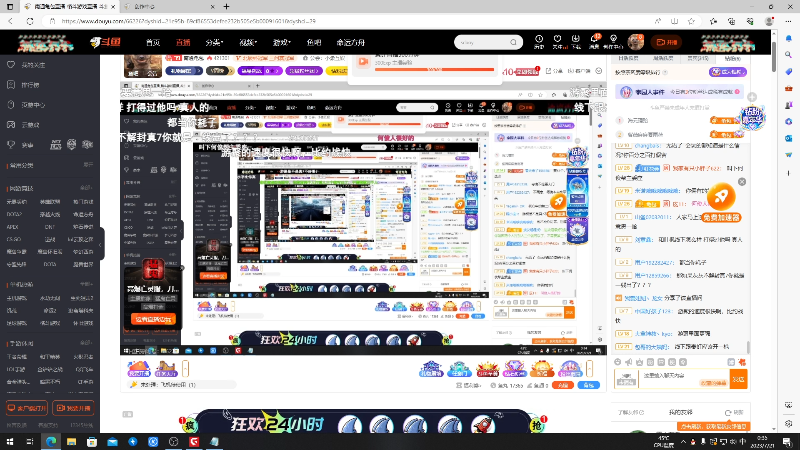The image size is (800, 450).
Task: Click the purple badge showing count 0
Action: 260,71
